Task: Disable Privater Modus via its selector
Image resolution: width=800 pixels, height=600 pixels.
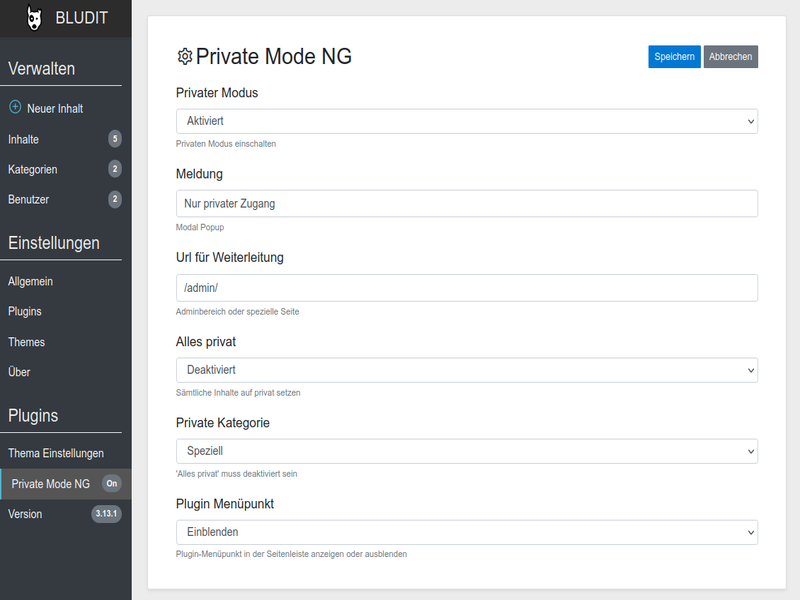Action: click(x=468, y=121)
